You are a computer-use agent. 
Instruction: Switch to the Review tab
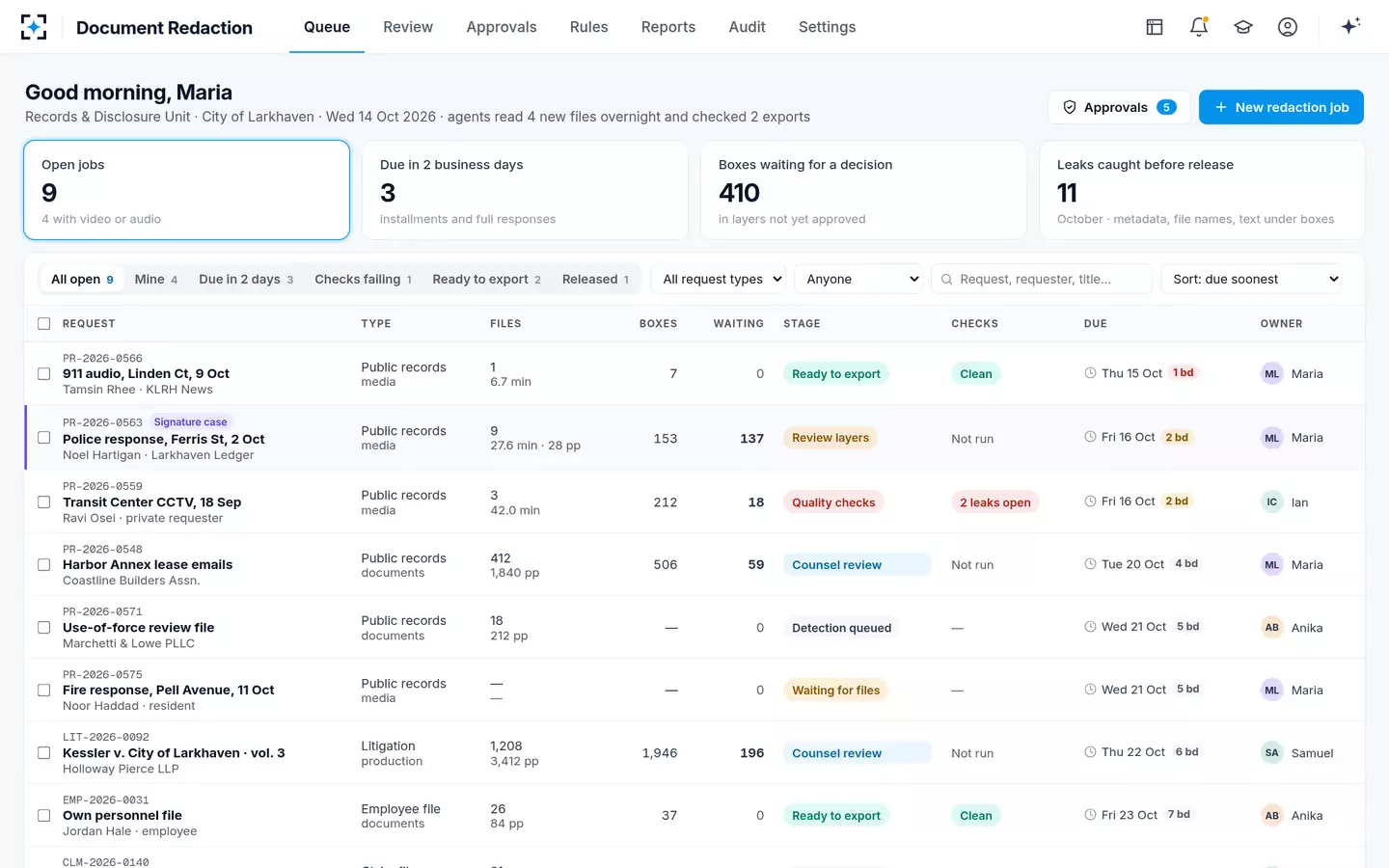[408, 27]
